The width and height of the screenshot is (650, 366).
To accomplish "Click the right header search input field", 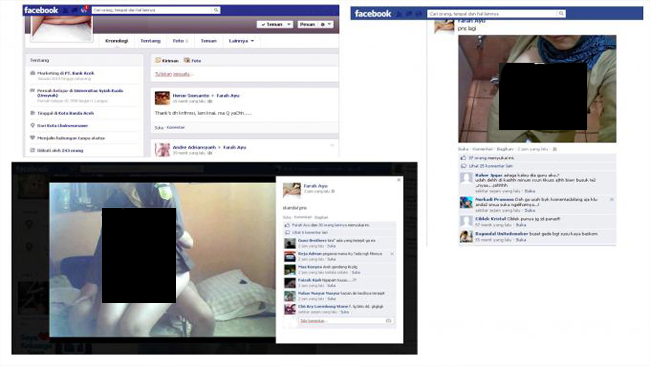I will (x=492, y=14).
